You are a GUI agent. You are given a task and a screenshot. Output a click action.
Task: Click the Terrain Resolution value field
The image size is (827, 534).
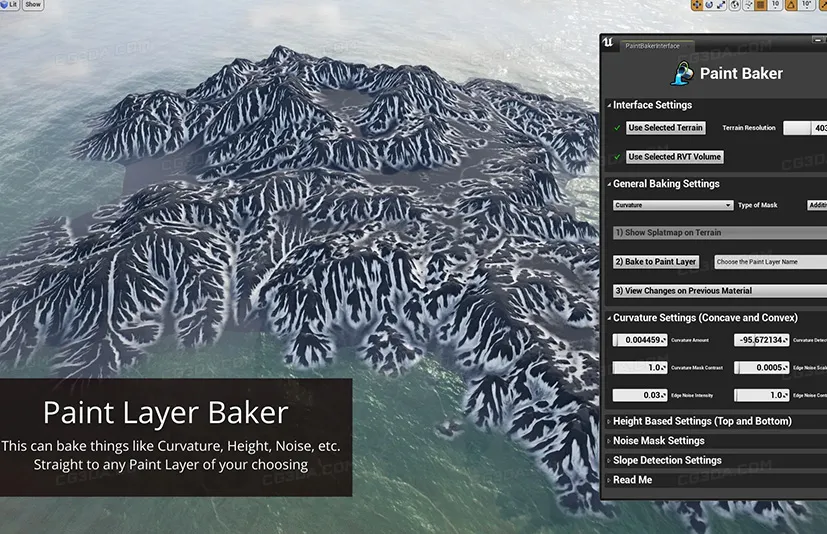click(x=805, y=128)
